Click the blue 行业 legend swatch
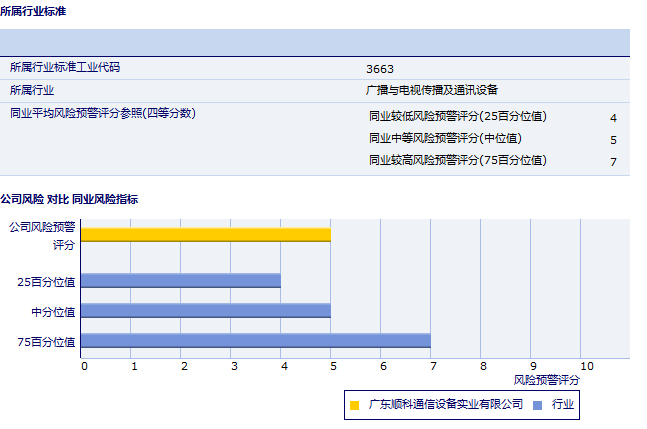The height and width of the screenshot is (429, 647). point(537,405)
